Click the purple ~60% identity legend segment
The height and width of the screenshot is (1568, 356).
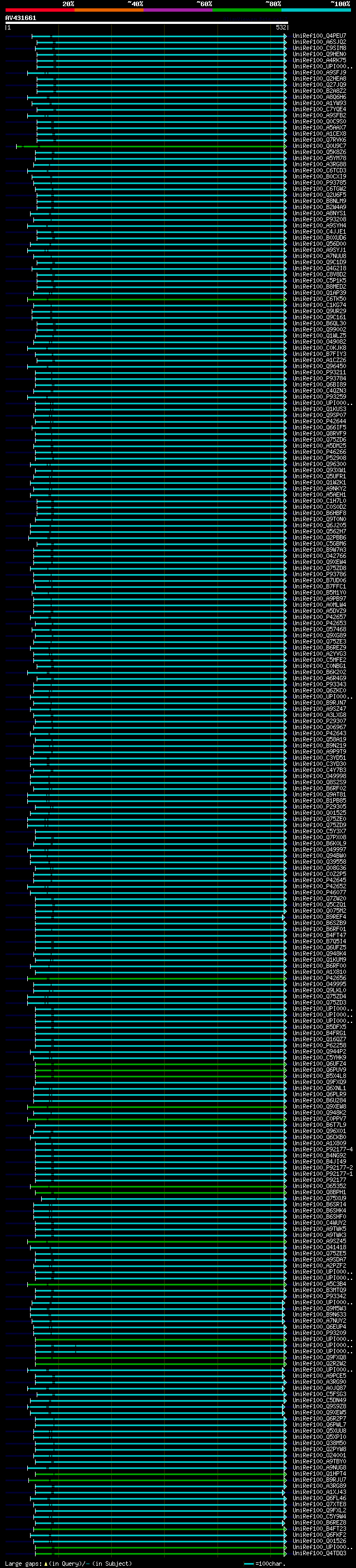[x=179, y=10]
